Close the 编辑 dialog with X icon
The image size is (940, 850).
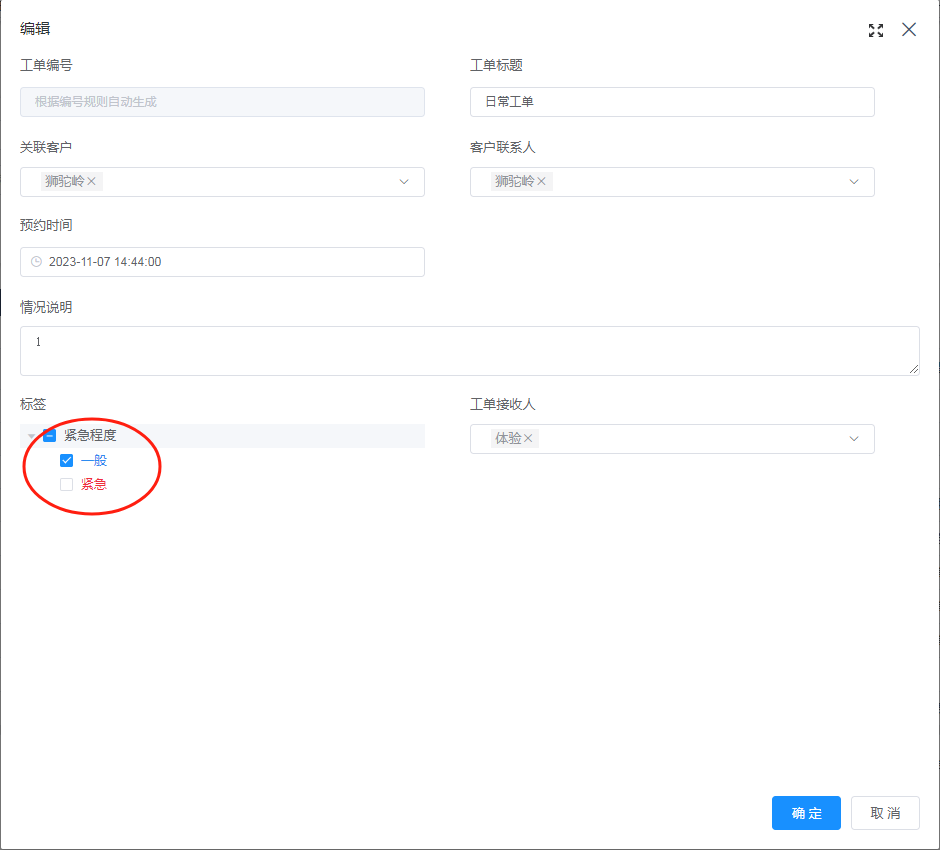tap(909, 30)
